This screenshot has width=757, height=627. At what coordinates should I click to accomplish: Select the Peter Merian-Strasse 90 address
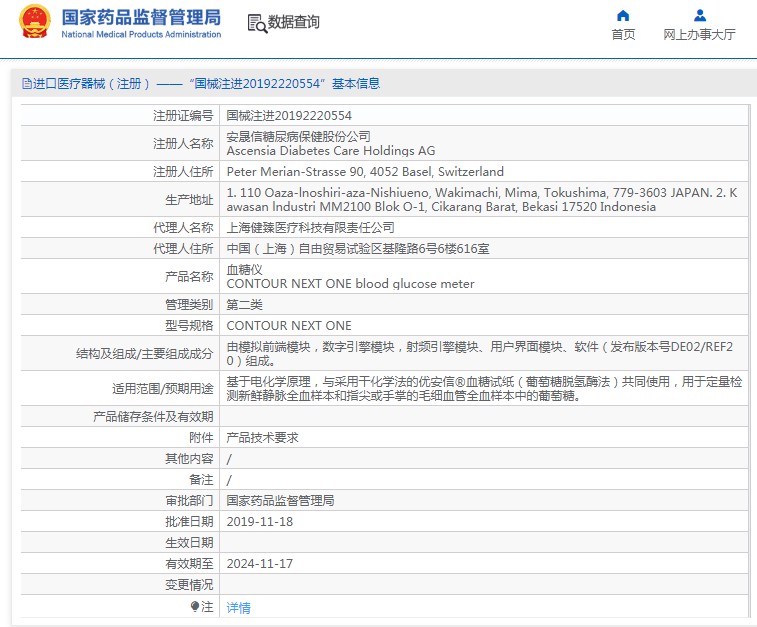tap(365, 172)
